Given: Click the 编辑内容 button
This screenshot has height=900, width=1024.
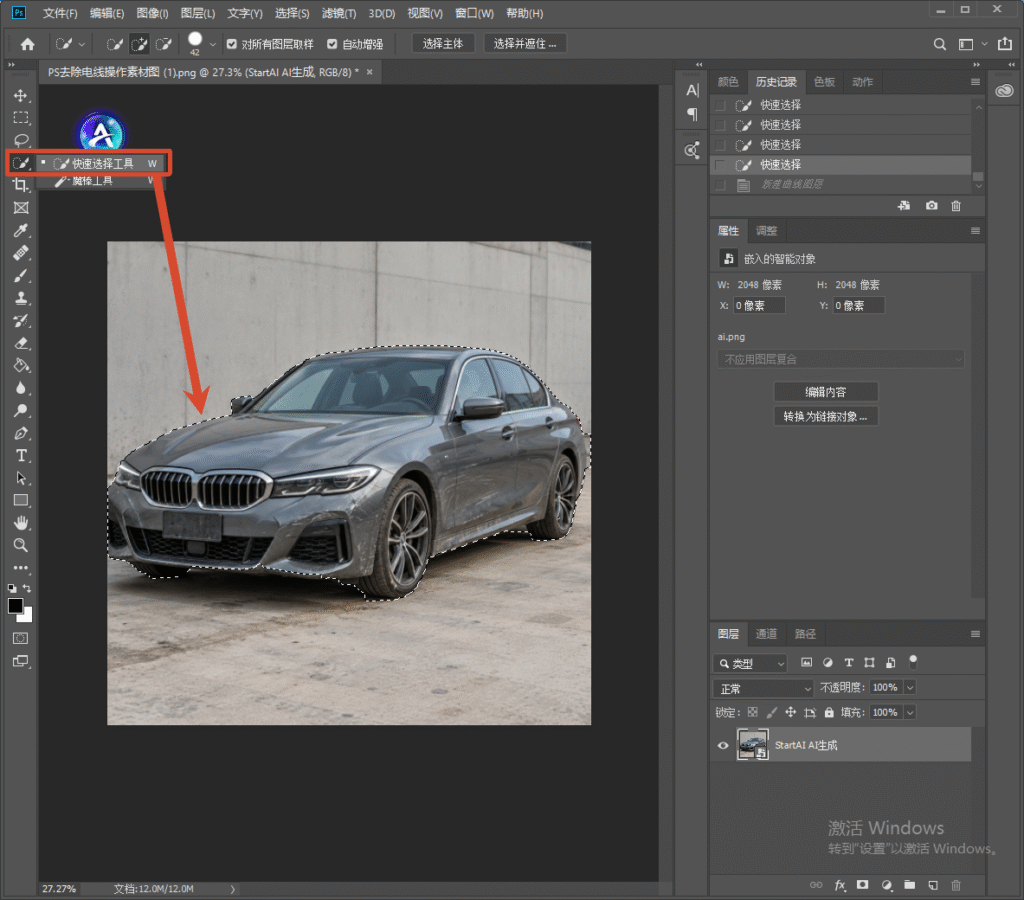Looking at the screenshot, I should (x=825, y=392).
